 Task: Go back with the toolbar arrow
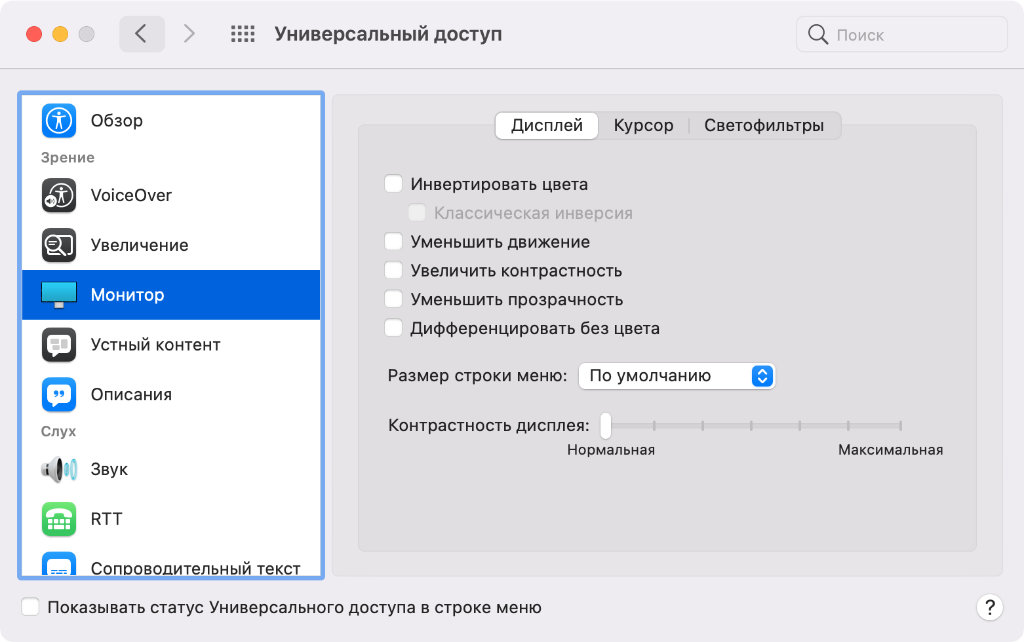(x=141, y=35)
